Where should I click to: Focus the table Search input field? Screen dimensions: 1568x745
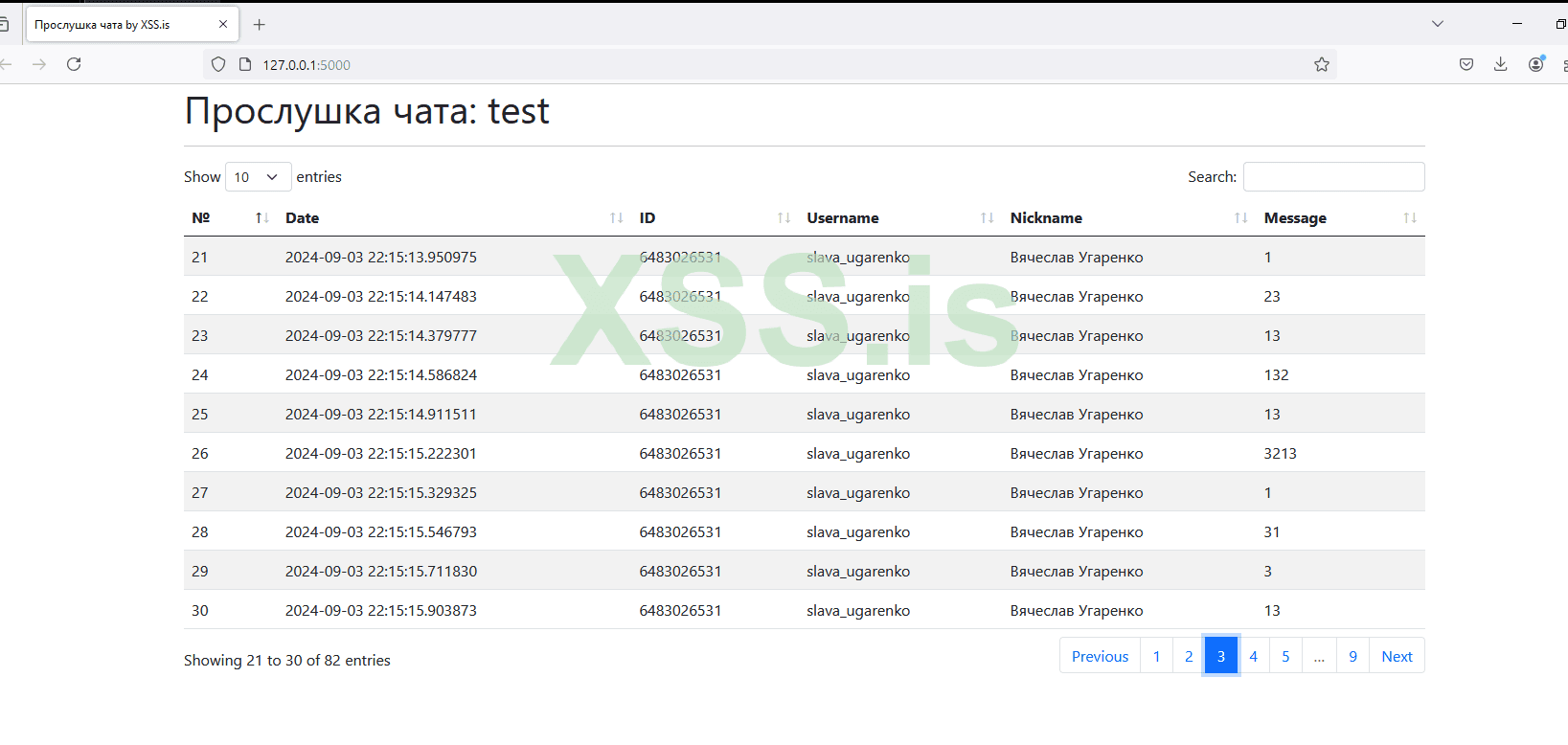(x=1333, y=177)
